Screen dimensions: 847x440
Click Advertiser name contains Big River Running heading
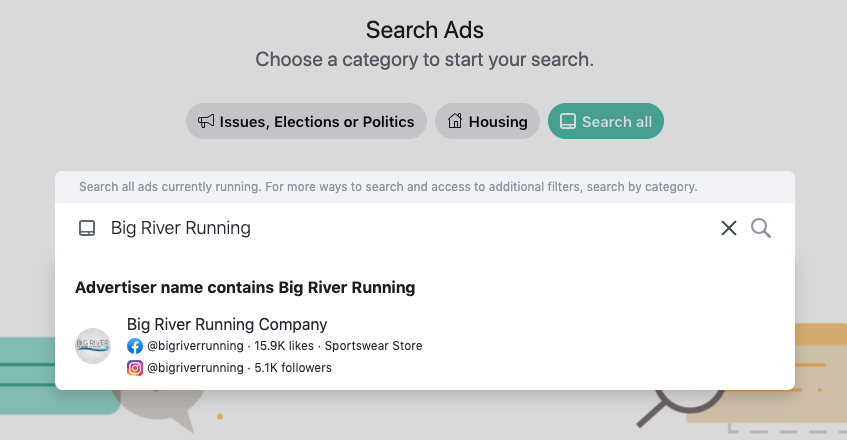[245, 287]
